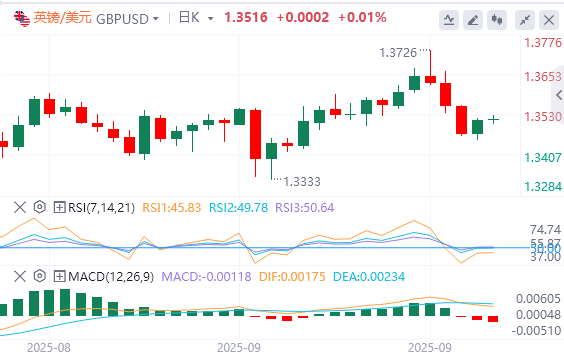Expand the RSI panel plus box
The height and width of the screenshot is (361, 564).
pyautogui.click(x=59, y=207)
